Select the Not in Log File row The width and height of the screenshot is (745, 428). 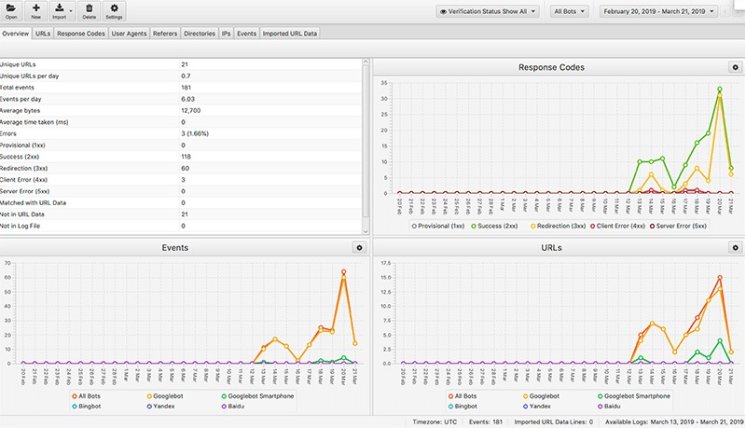181,226
